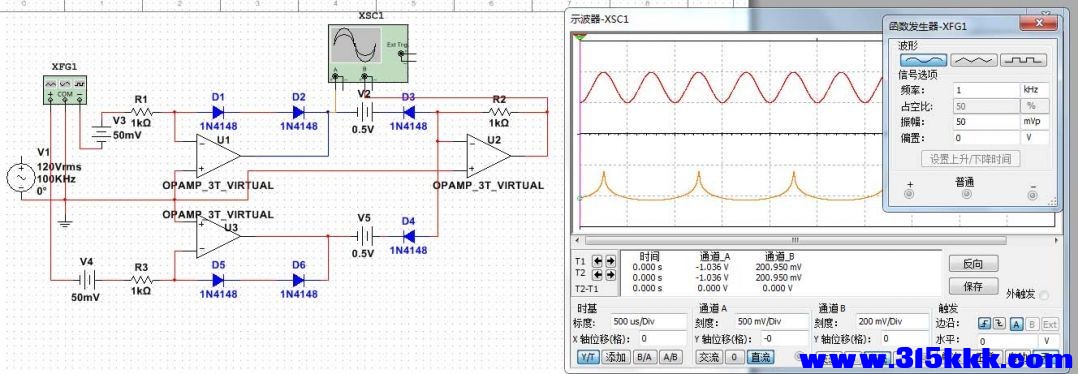Switch timebase to A/B mode
This screenshot has height=374, width=1078.
pyautogui.click(x=670, y=357)
